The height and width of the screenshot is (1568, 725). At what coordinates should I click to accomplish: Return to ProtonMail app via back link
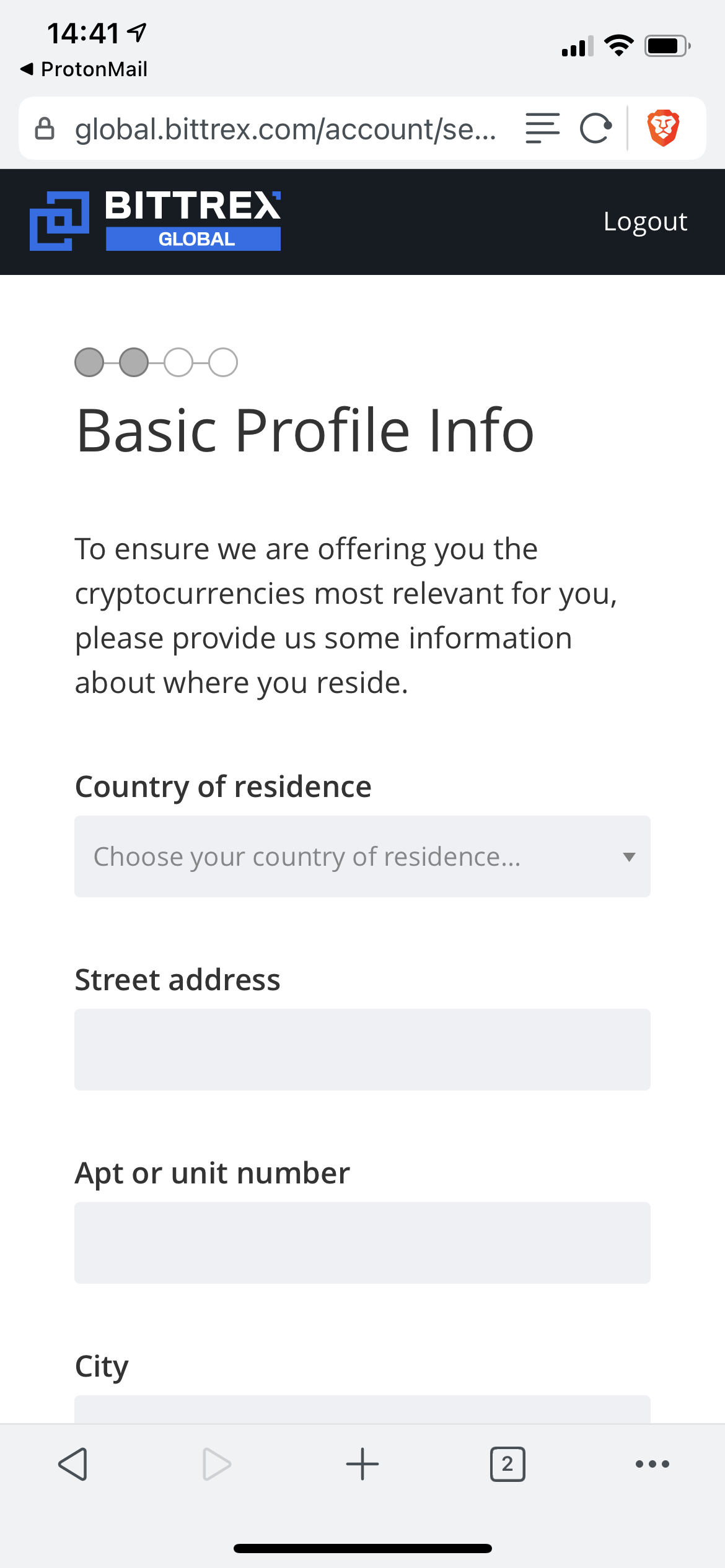(x=84, y=69)
